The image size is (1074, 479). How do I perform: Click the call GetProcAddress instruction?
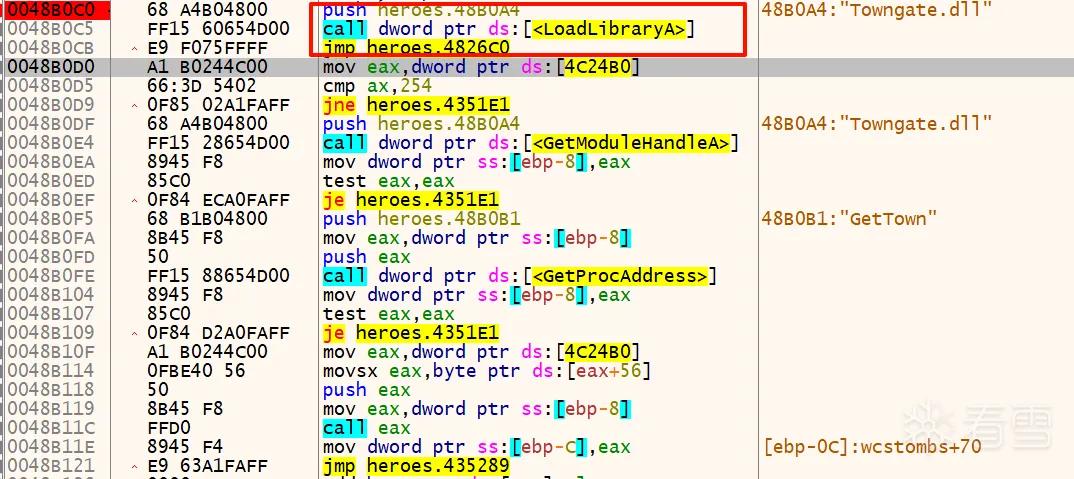pos(520,275)
